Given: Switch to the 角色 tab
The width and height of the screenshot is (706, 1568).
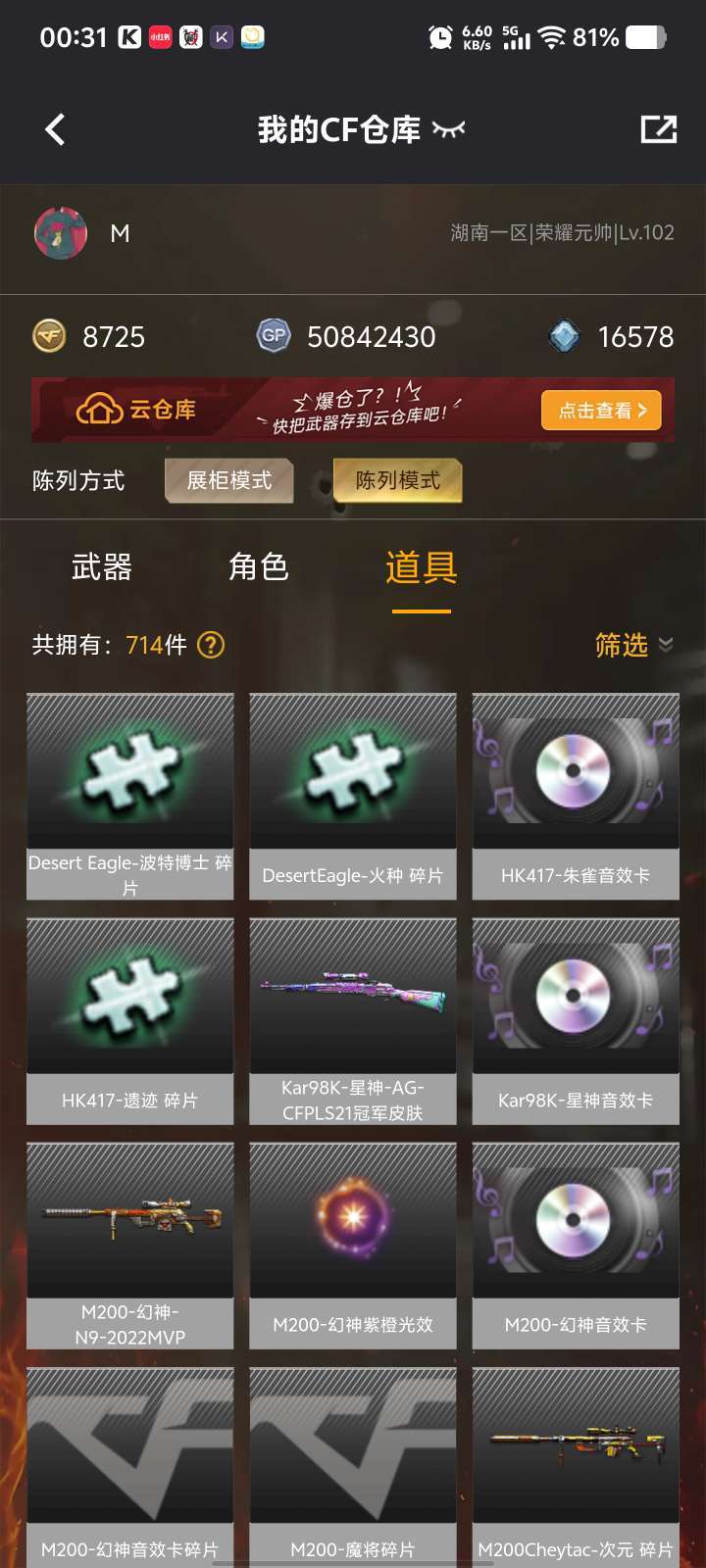Looking at the screenshot, I should [x=258, y=566].
